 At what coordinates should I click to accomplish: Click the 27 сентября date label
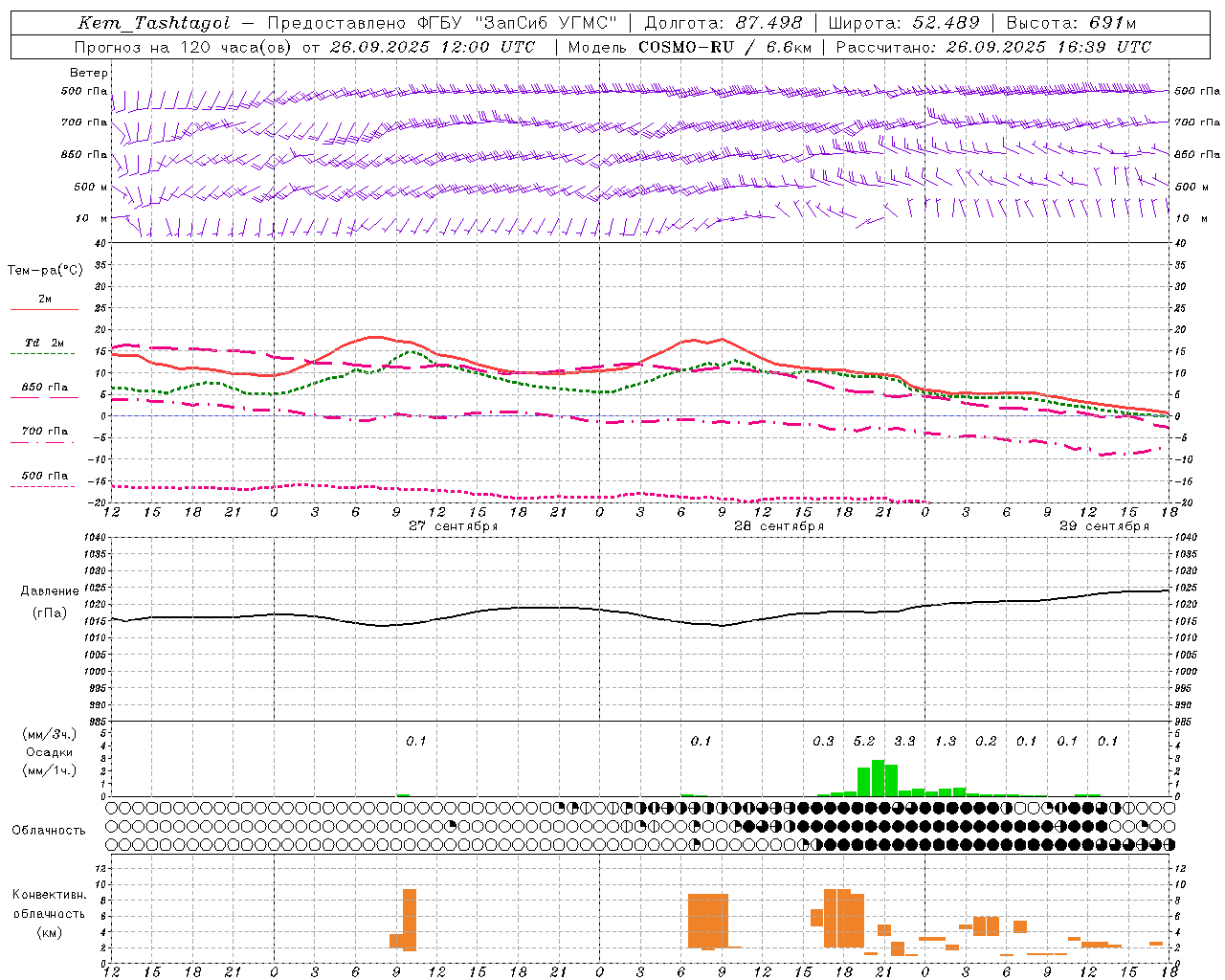point(453,525)
